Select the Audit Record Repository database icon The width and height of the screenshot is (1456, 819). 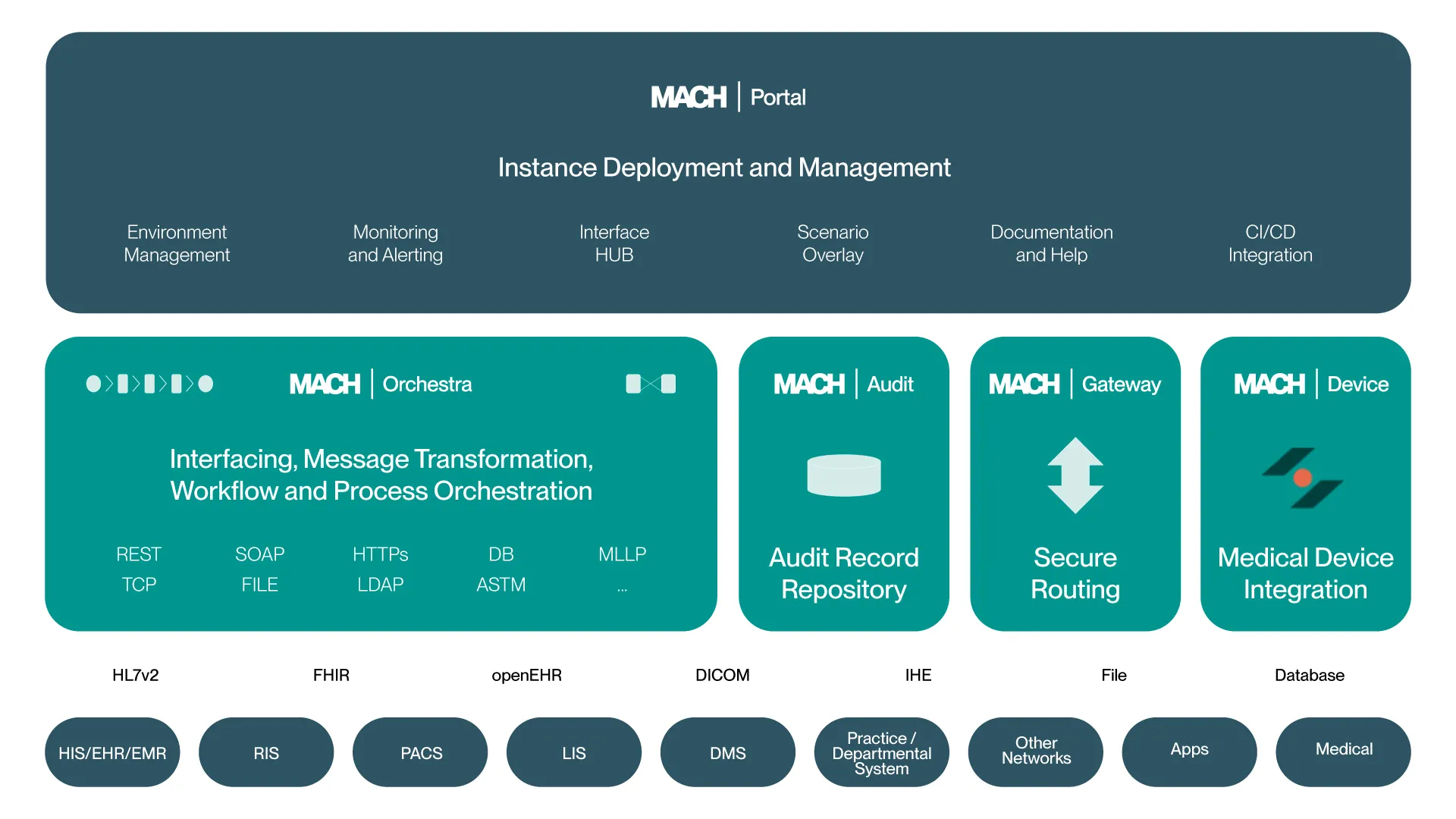(843, 475)
